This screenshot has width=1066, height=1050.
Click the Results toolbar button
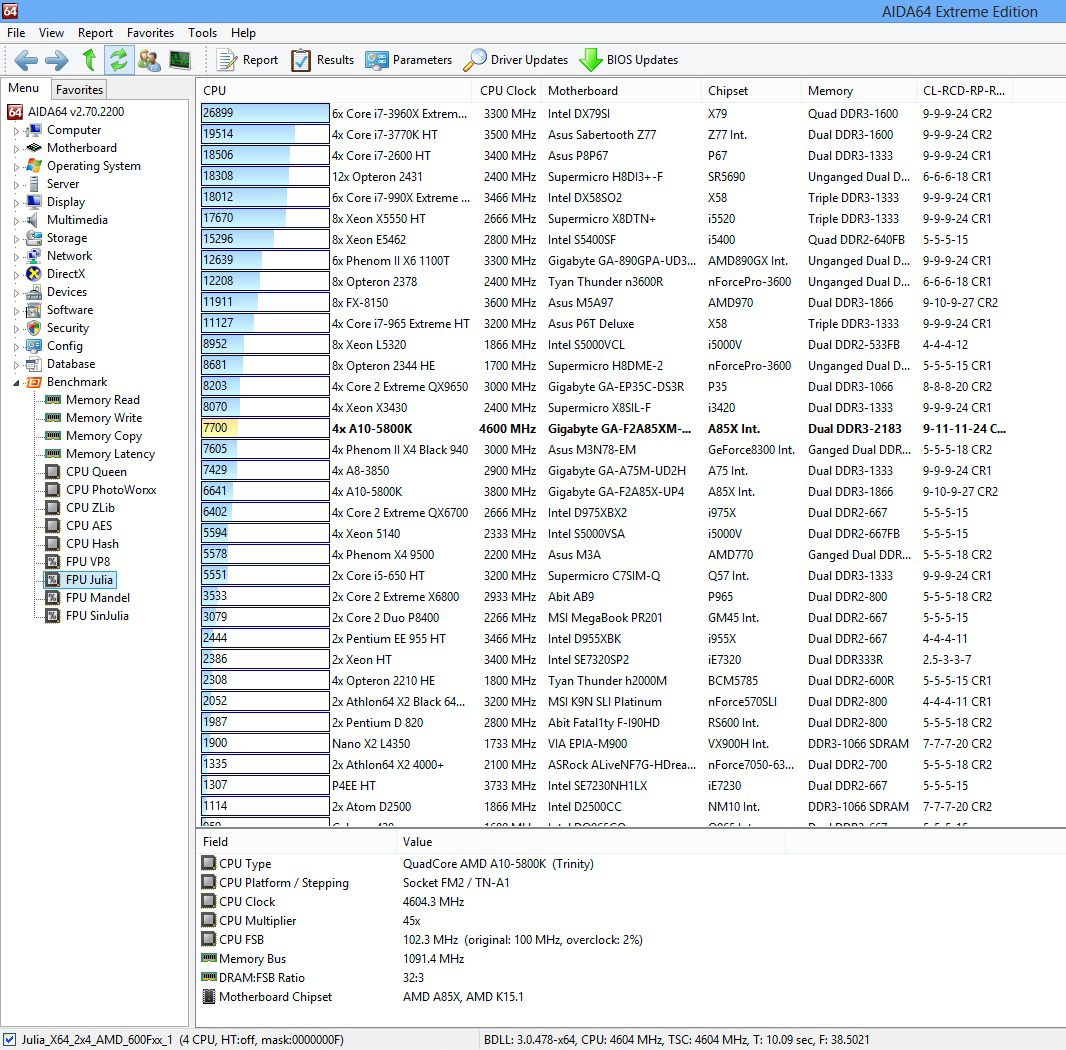tap(322, 60)
